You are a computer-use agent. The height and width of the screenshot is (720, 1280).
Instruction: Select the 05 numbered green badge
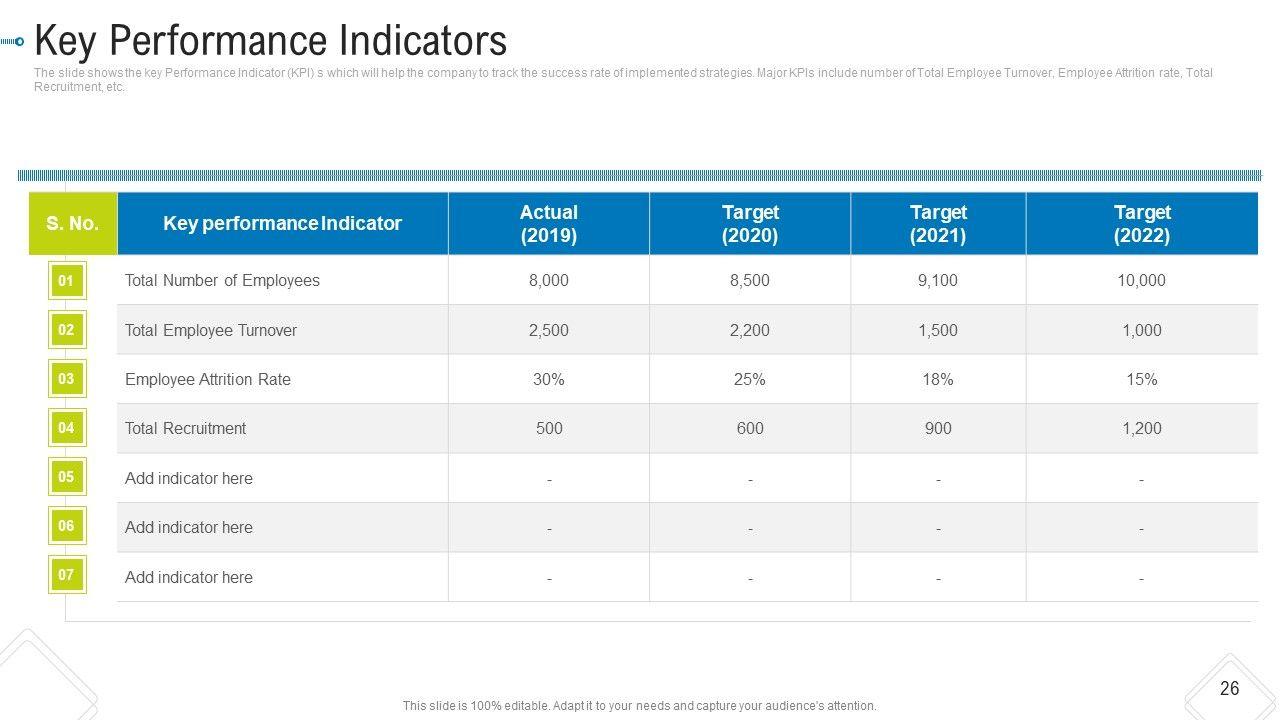tap(66, 477)
